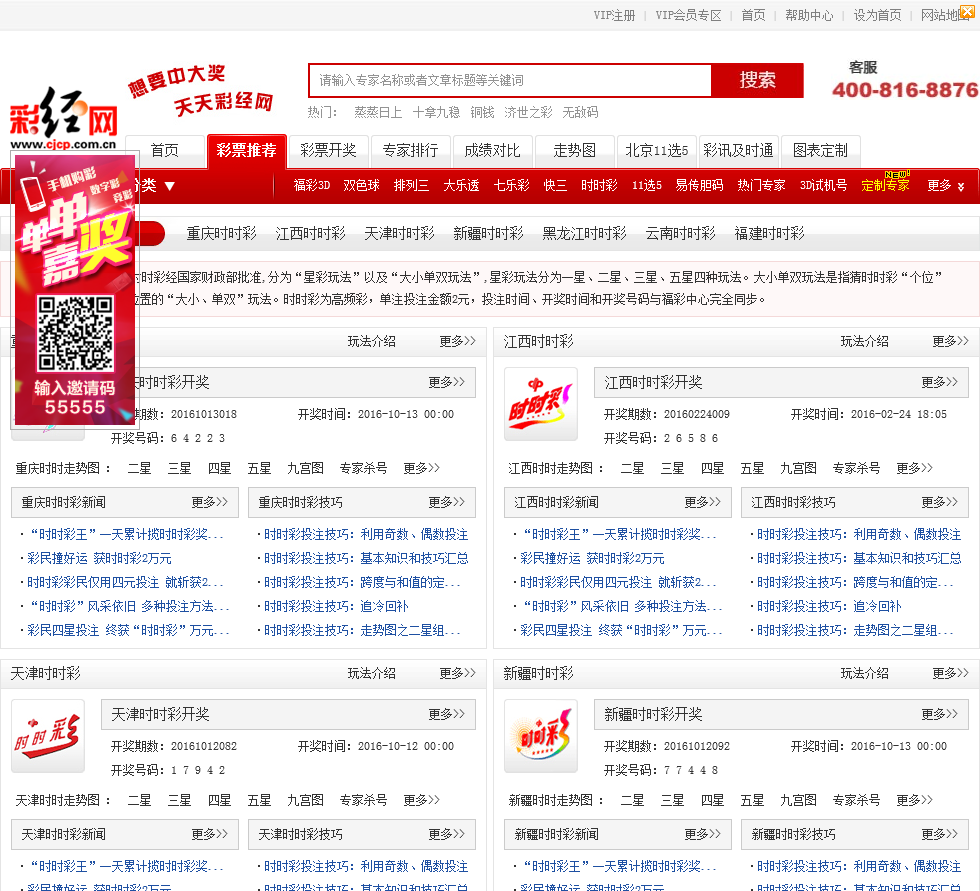
Task: Select 排列三 in the red menu
Action: coord(411,186)
